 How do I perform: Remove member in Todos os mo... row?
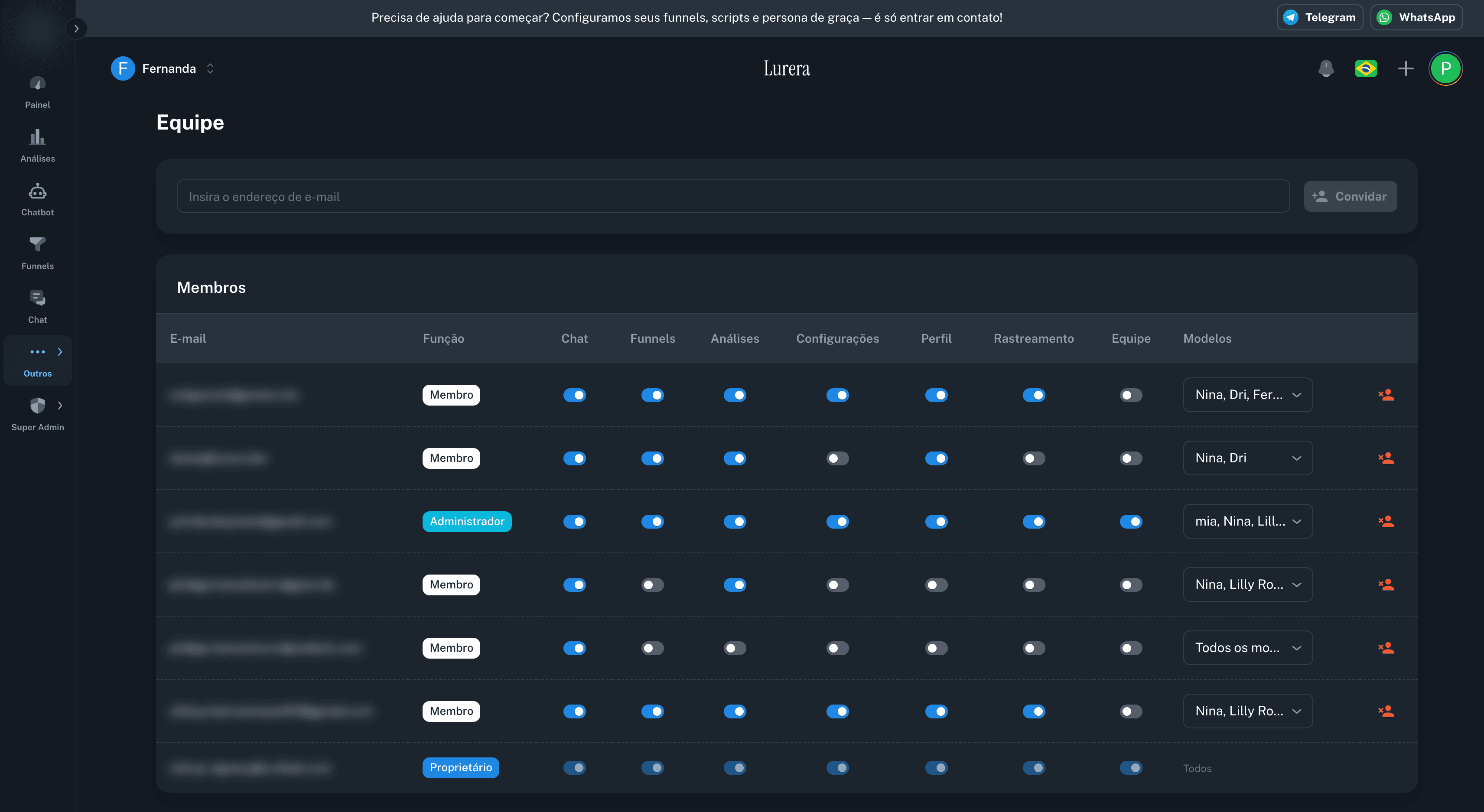coord(1386,649)
